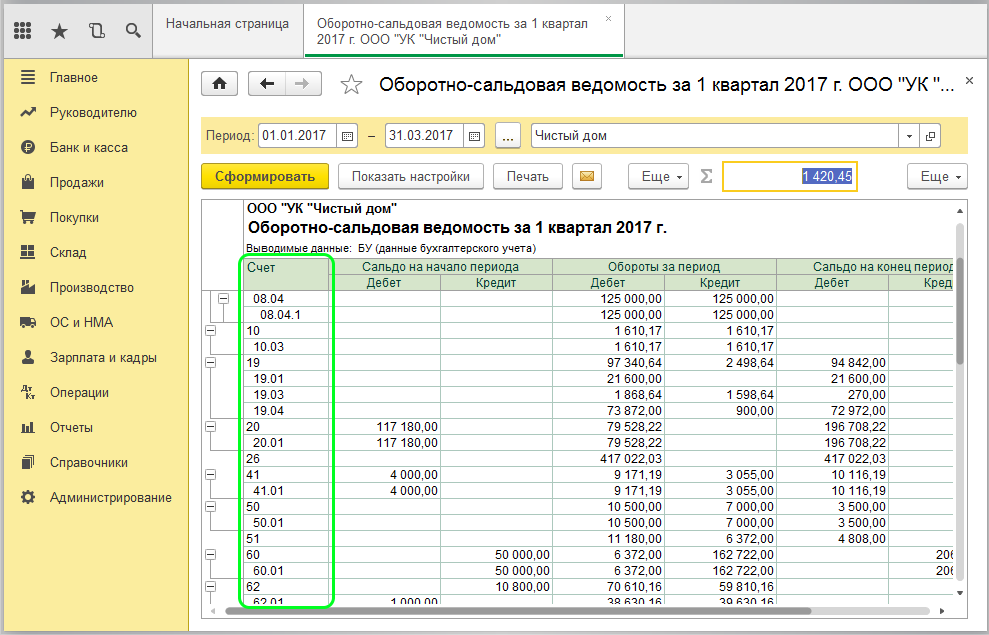Expand the Еще menu beside email icon
989x635 pixels.
658,177
